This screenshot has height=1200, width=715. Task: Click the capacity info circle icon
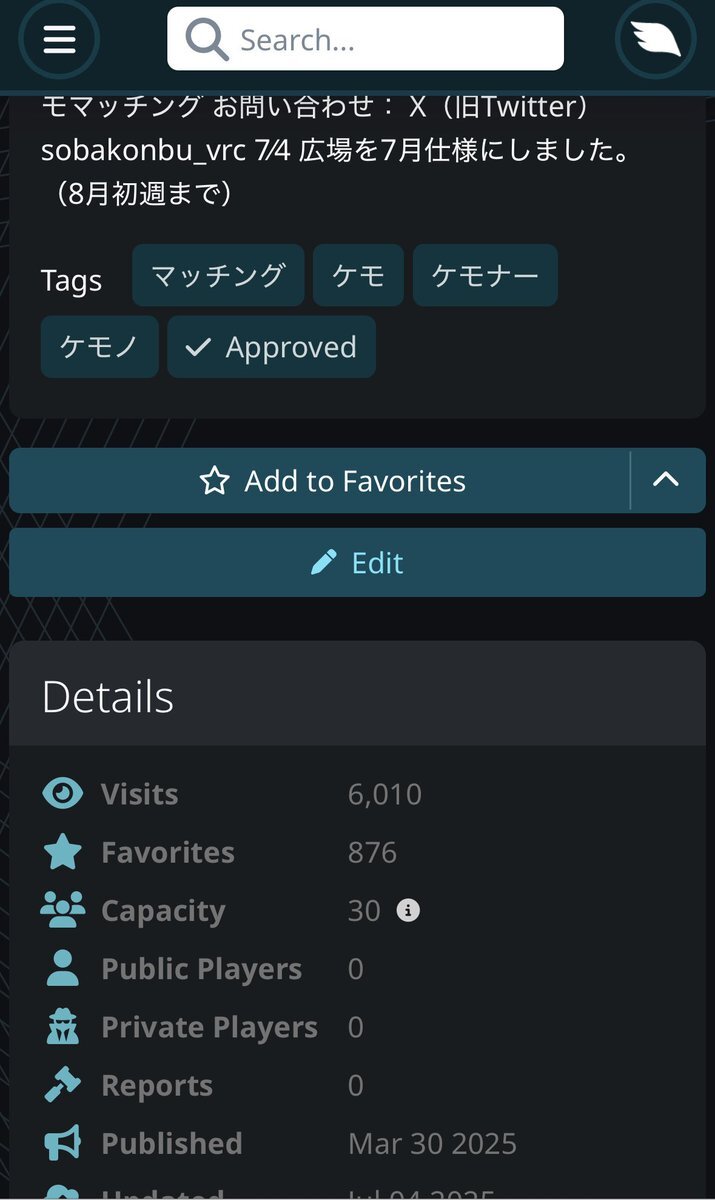click(x=408, y=911)
